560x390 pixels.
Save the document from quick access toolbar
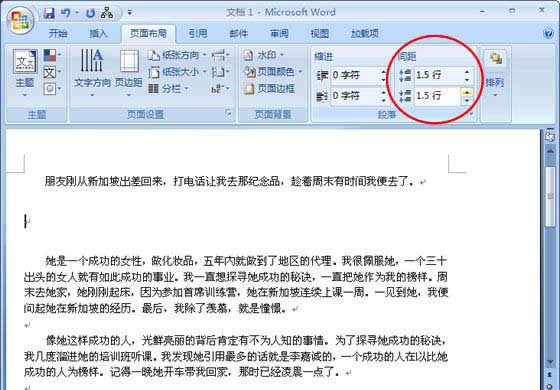[49, 13]
